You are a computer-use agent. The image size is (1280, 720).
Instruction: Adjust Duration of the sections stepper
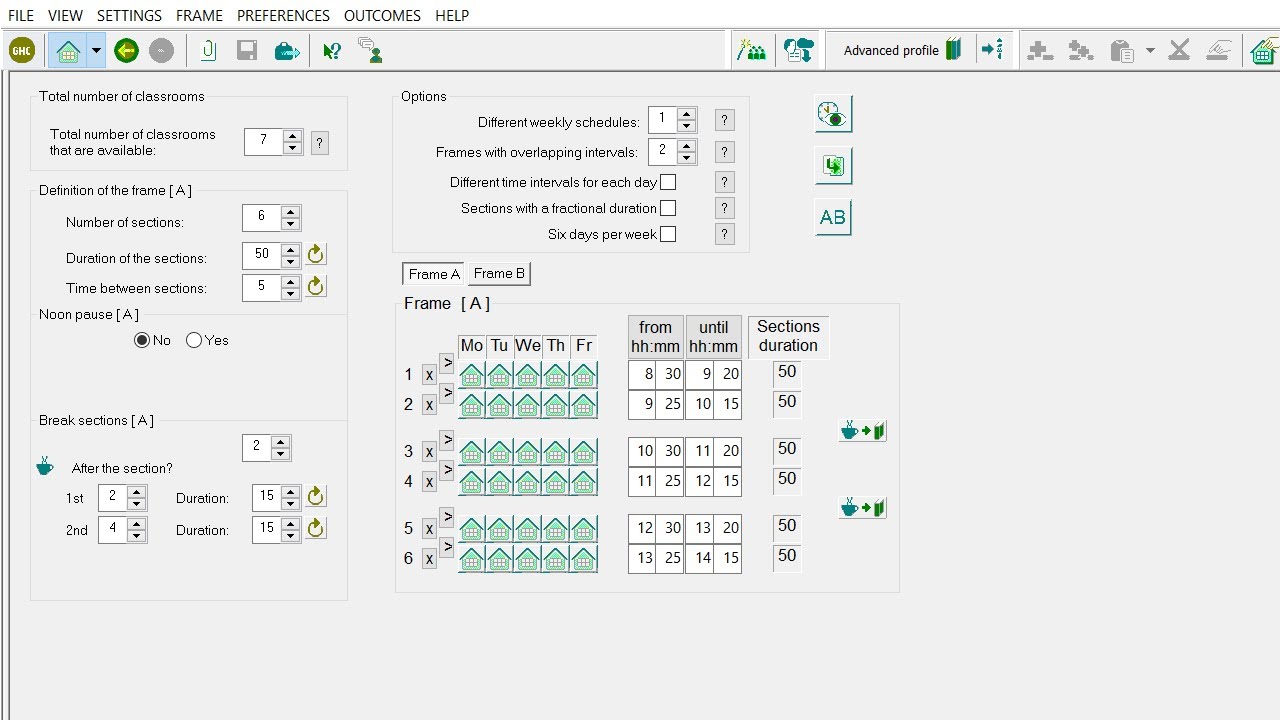click(290, 255)
